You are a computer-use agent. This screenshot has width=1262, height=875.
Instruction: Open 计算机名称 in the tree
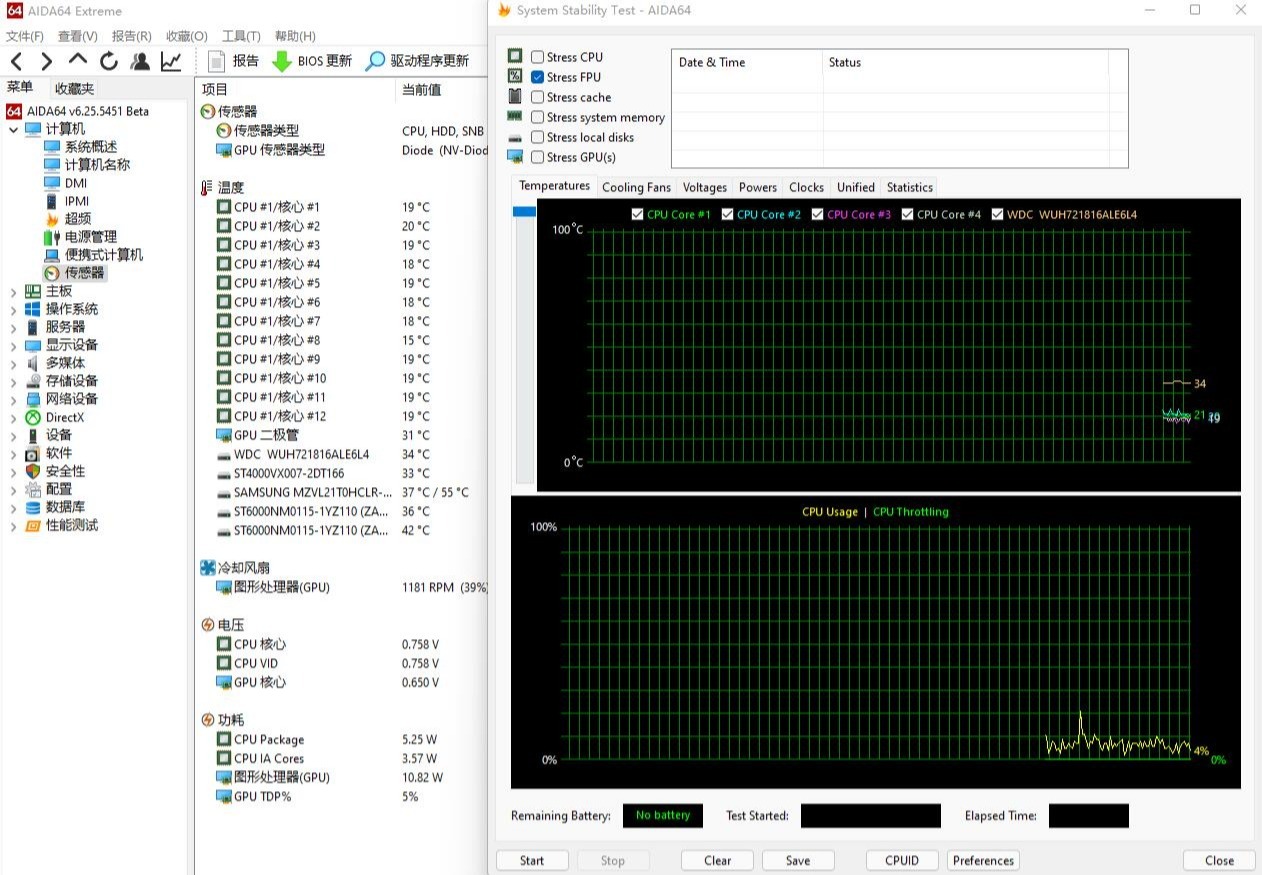pyautogui.click(x=97, y=165)
